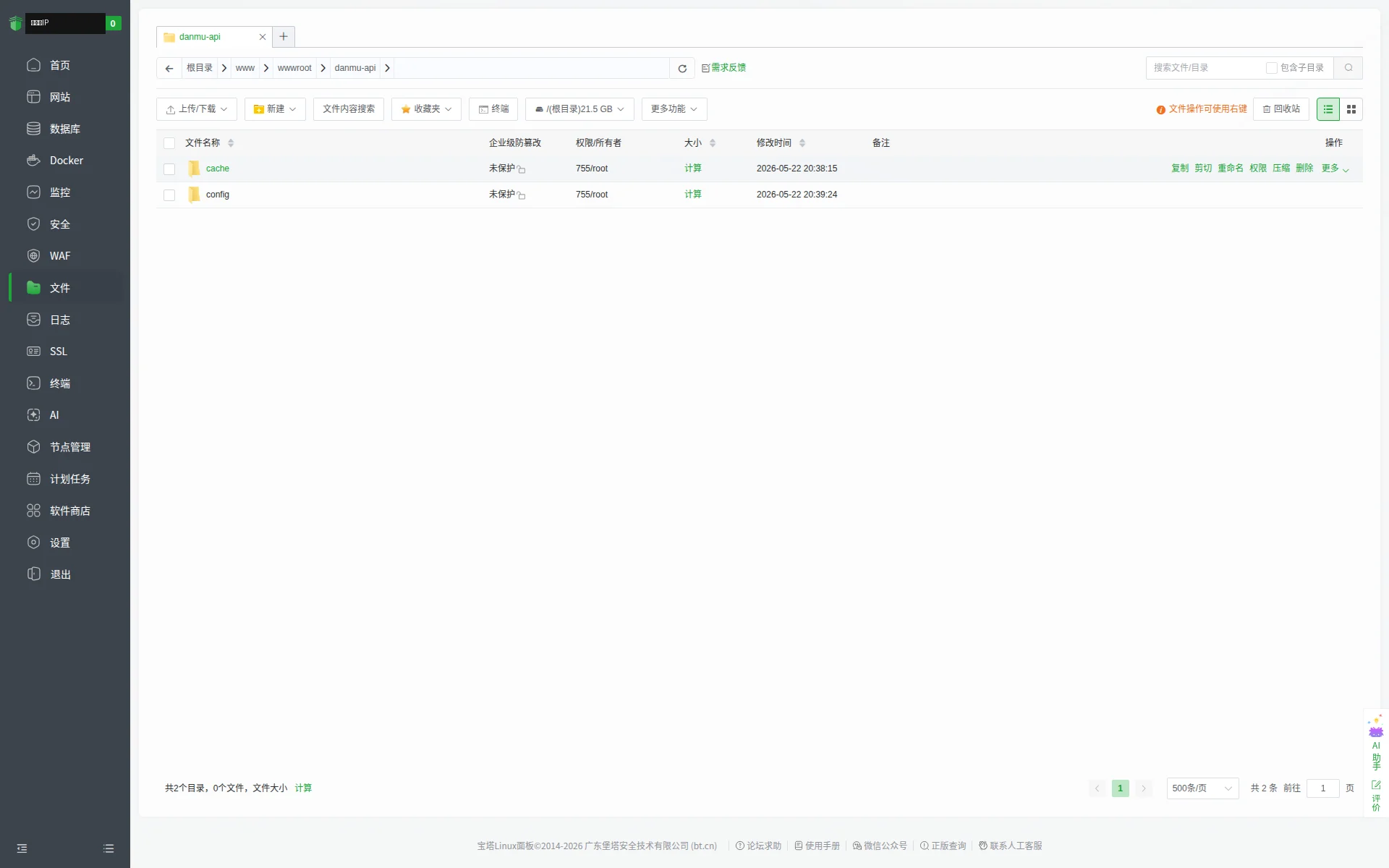The height and width of the screenshot is (868, 1389).
Task: Open the cache folder name
Action: [x=217, y=169]
